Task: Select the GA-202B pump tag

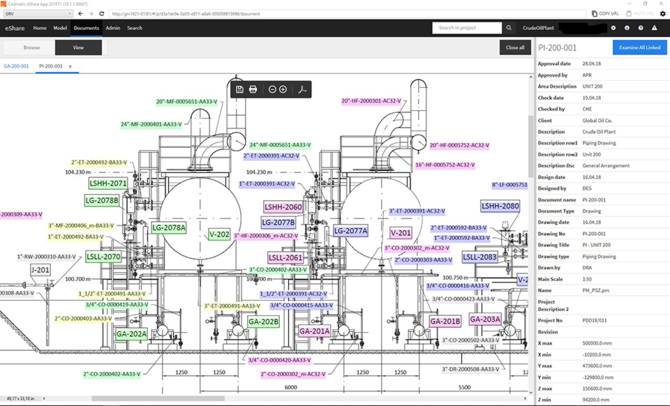Action: (263, 322)
